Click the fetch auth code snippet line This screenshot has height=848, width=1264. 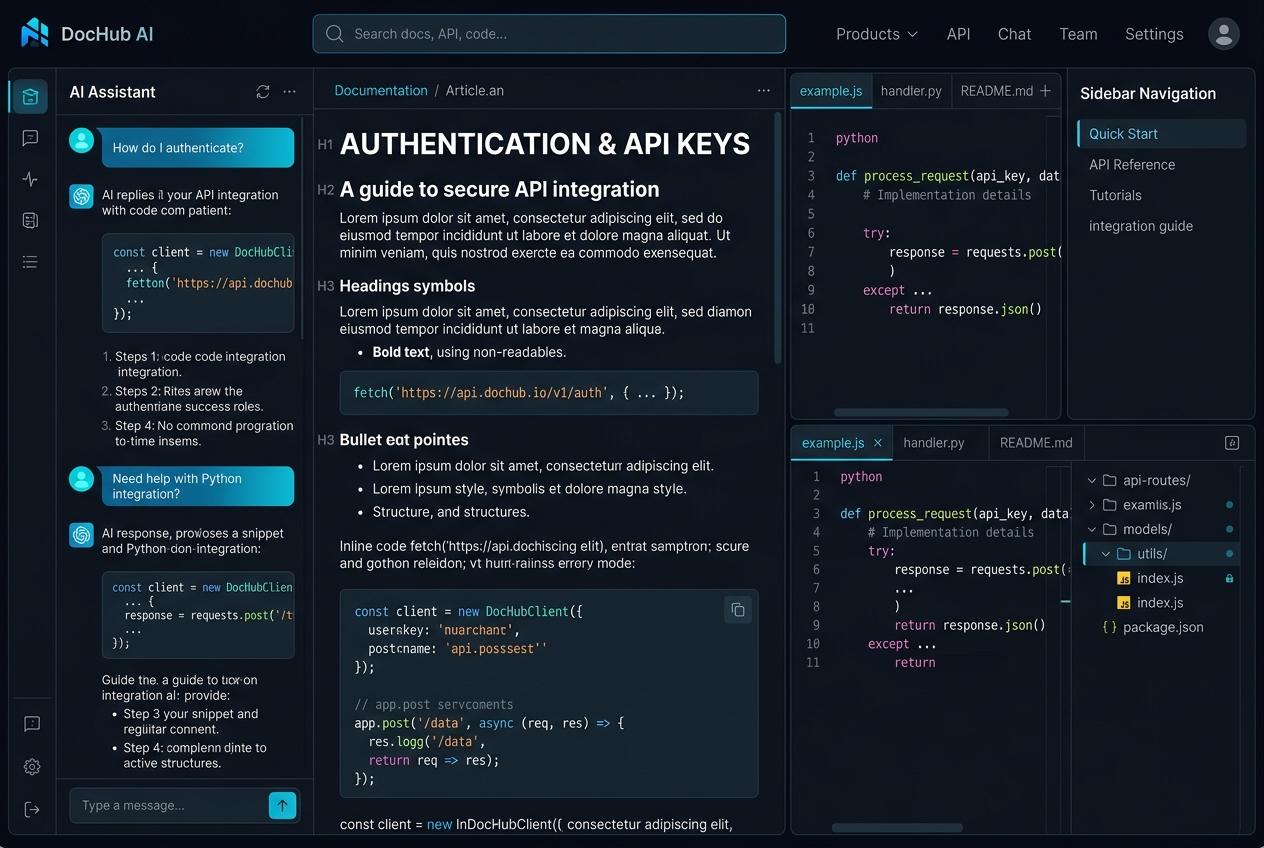click(549, 393)
